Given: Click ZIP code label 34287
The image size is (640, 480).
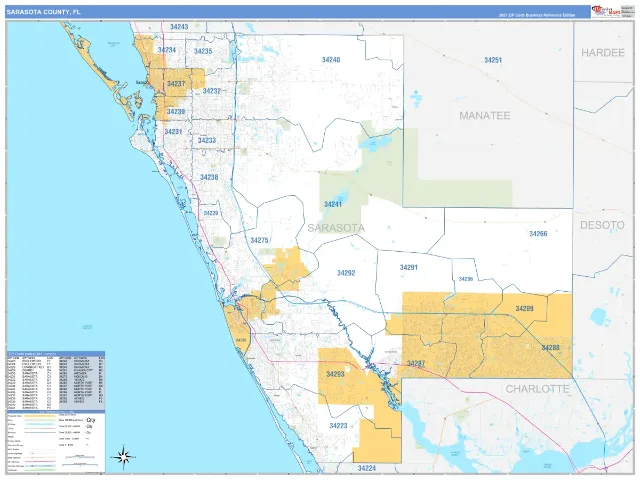Looking at the screenshot, I should [416, 363].
